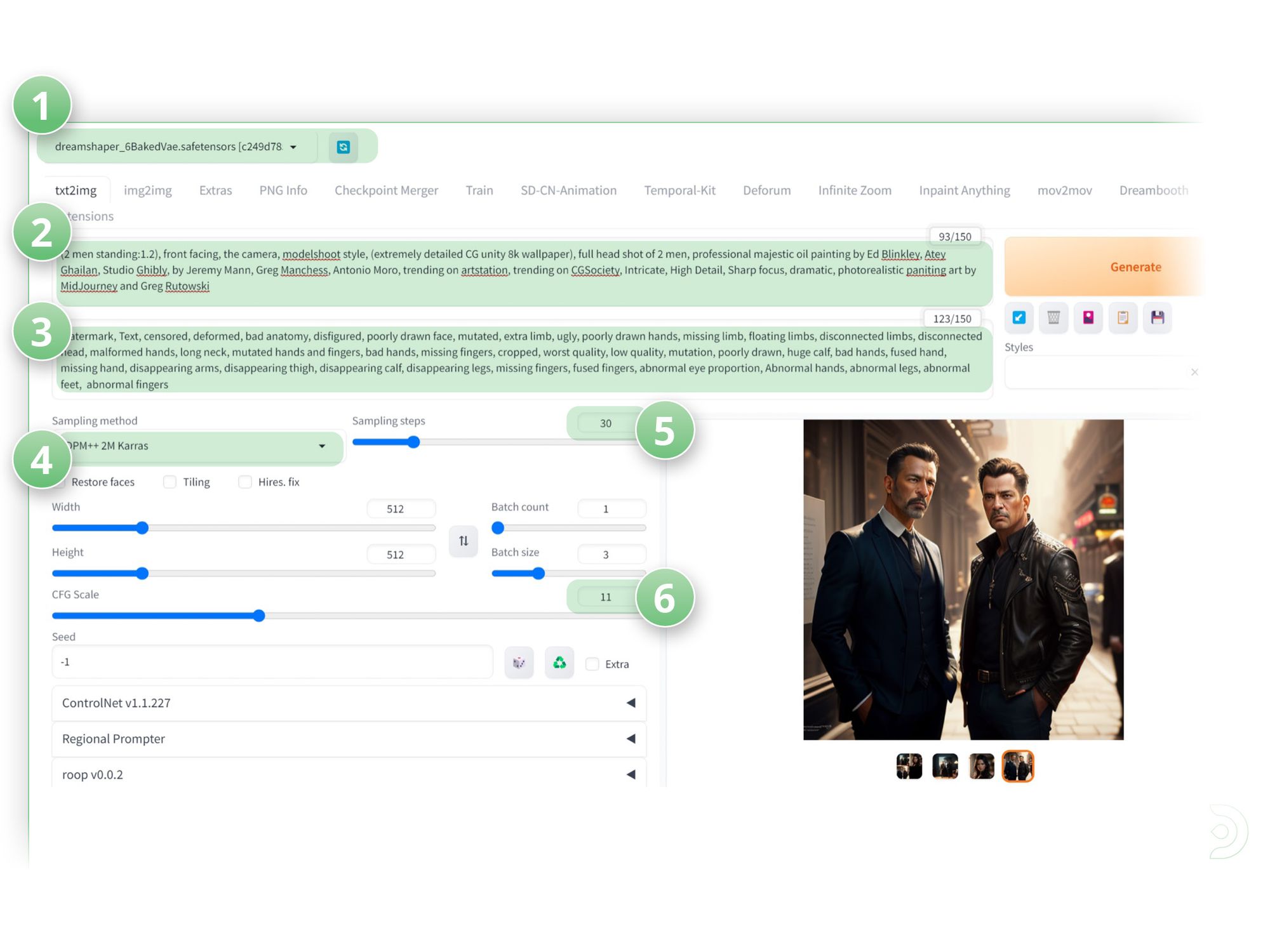Toggle the Hires. fix checkbox

tap(245, 482)
